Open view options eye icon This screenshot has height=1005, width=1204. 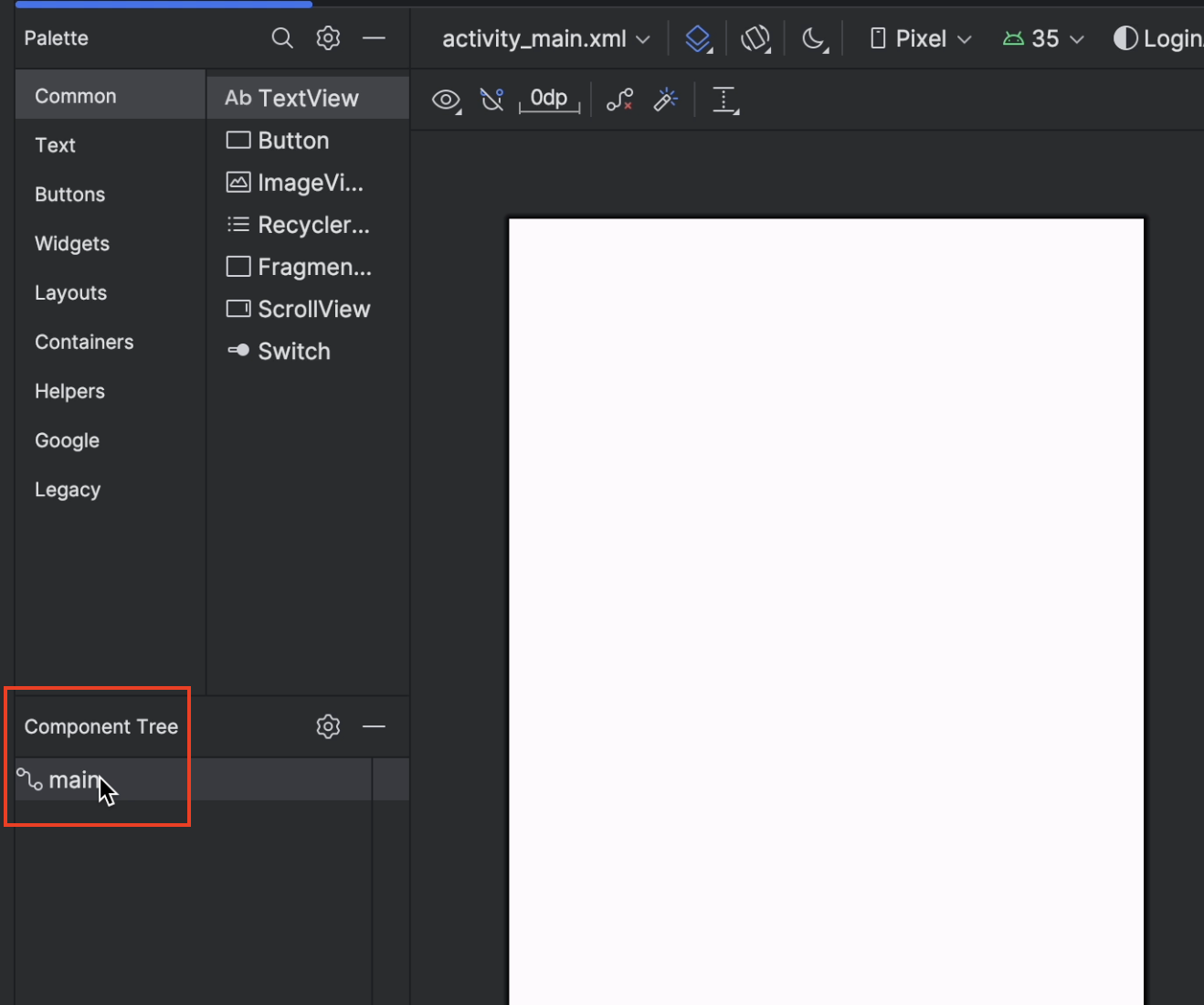point(447,100)
